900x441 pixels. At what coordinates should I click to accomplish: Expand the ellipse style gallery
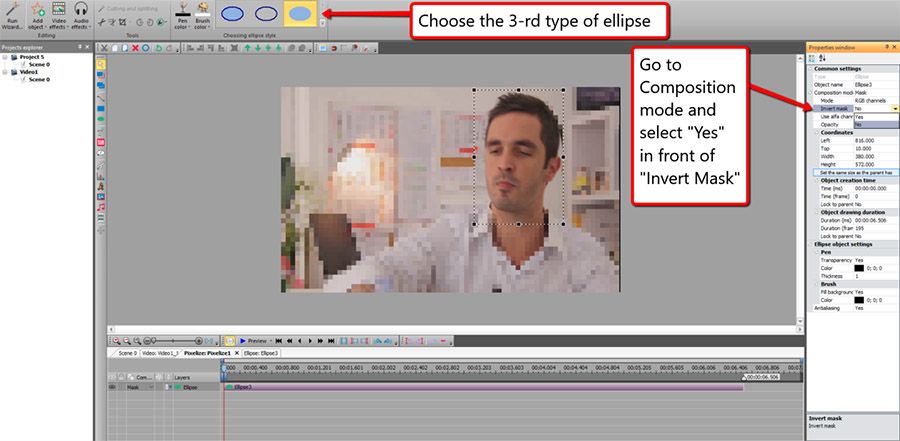323,23
